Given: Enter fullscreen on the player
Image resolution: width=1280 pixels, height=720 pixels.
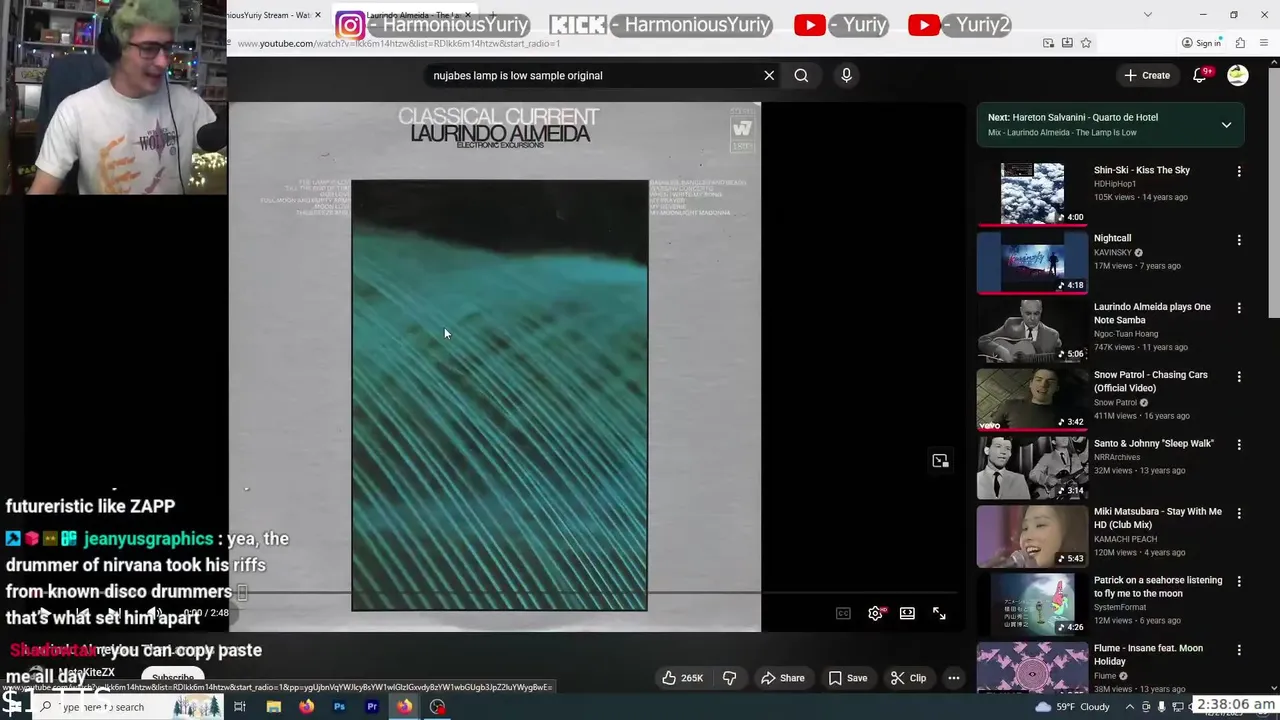Looking at the screenshot, I should point(939,613).
